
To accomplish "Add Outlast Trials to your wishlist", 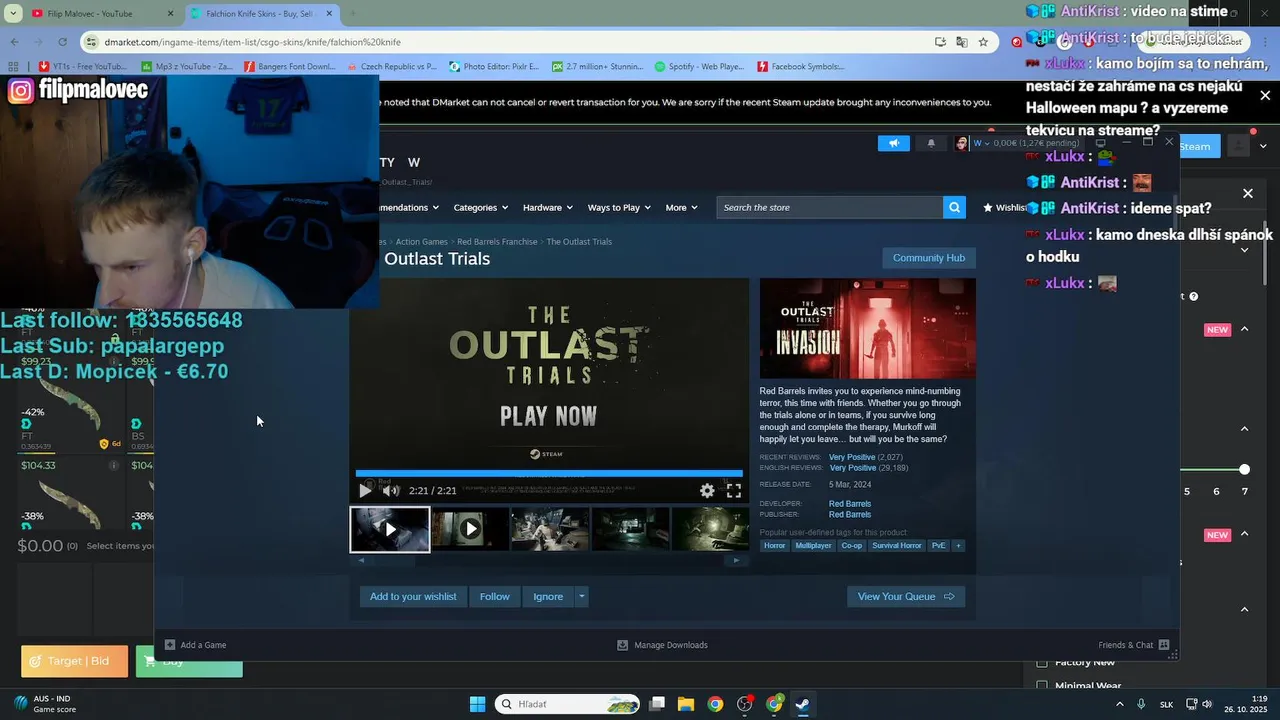I will point(412,597).
